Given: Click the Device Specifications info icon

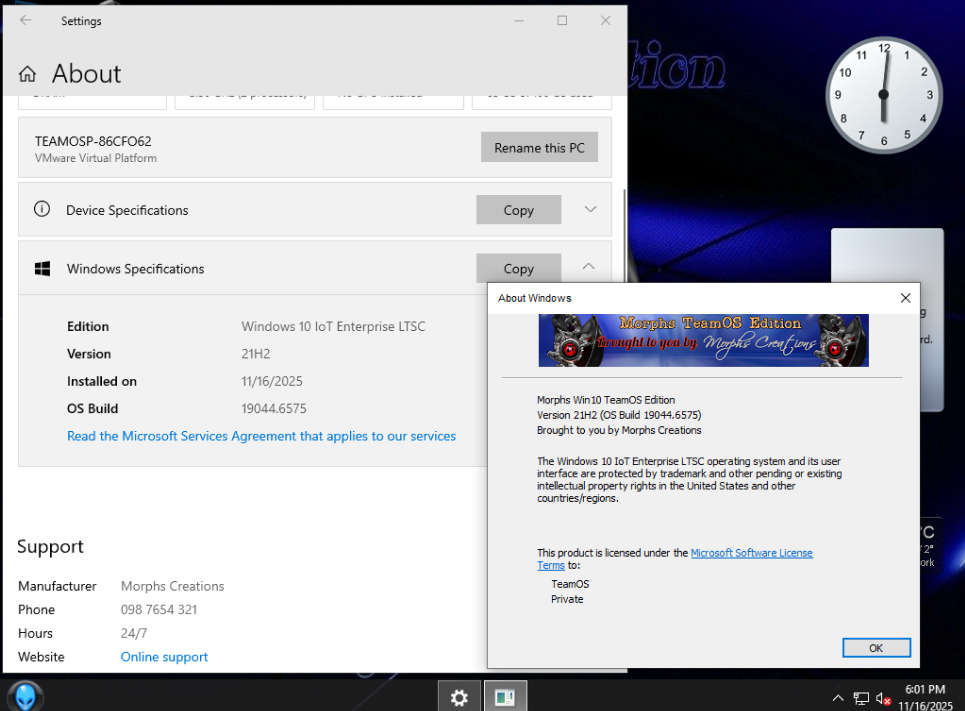Looking at the screenshot, I should pyautogui.click(x=42, y=210).
